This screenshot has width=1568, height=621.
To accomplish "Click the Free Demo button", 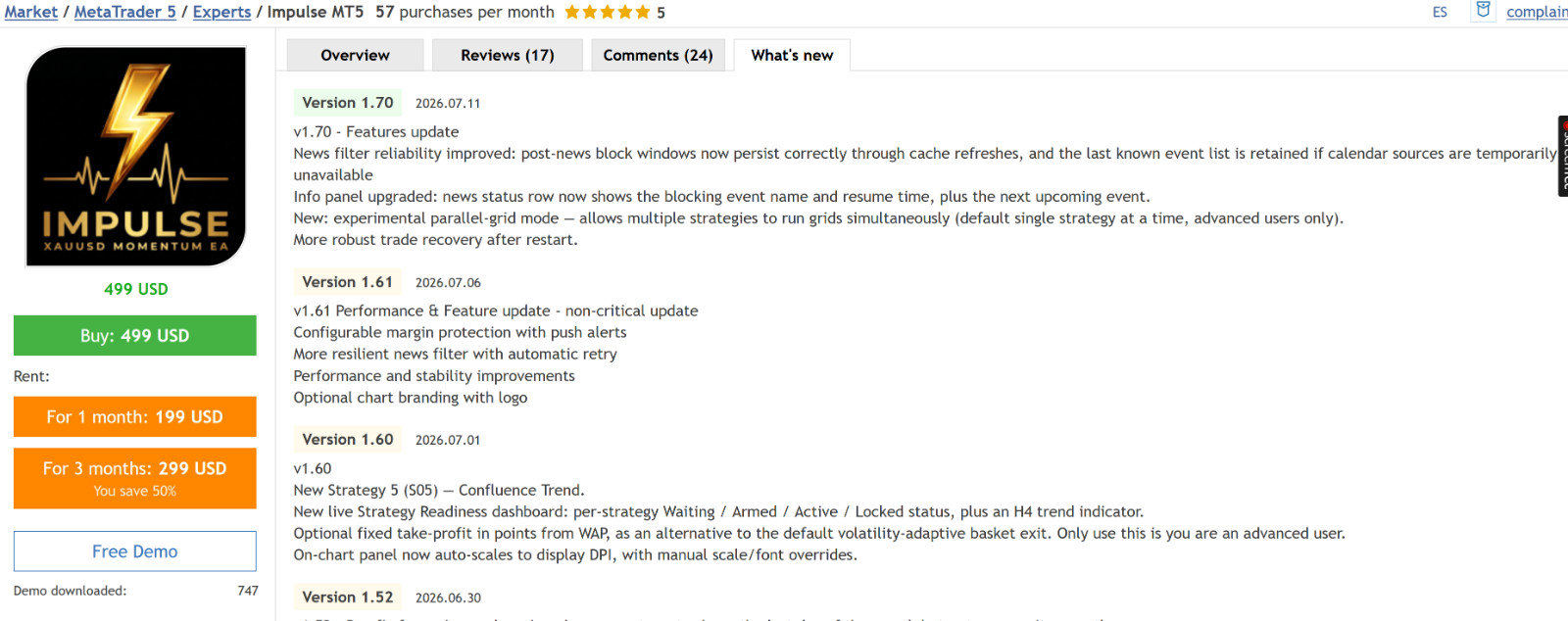I will click(x=135, y=551).
